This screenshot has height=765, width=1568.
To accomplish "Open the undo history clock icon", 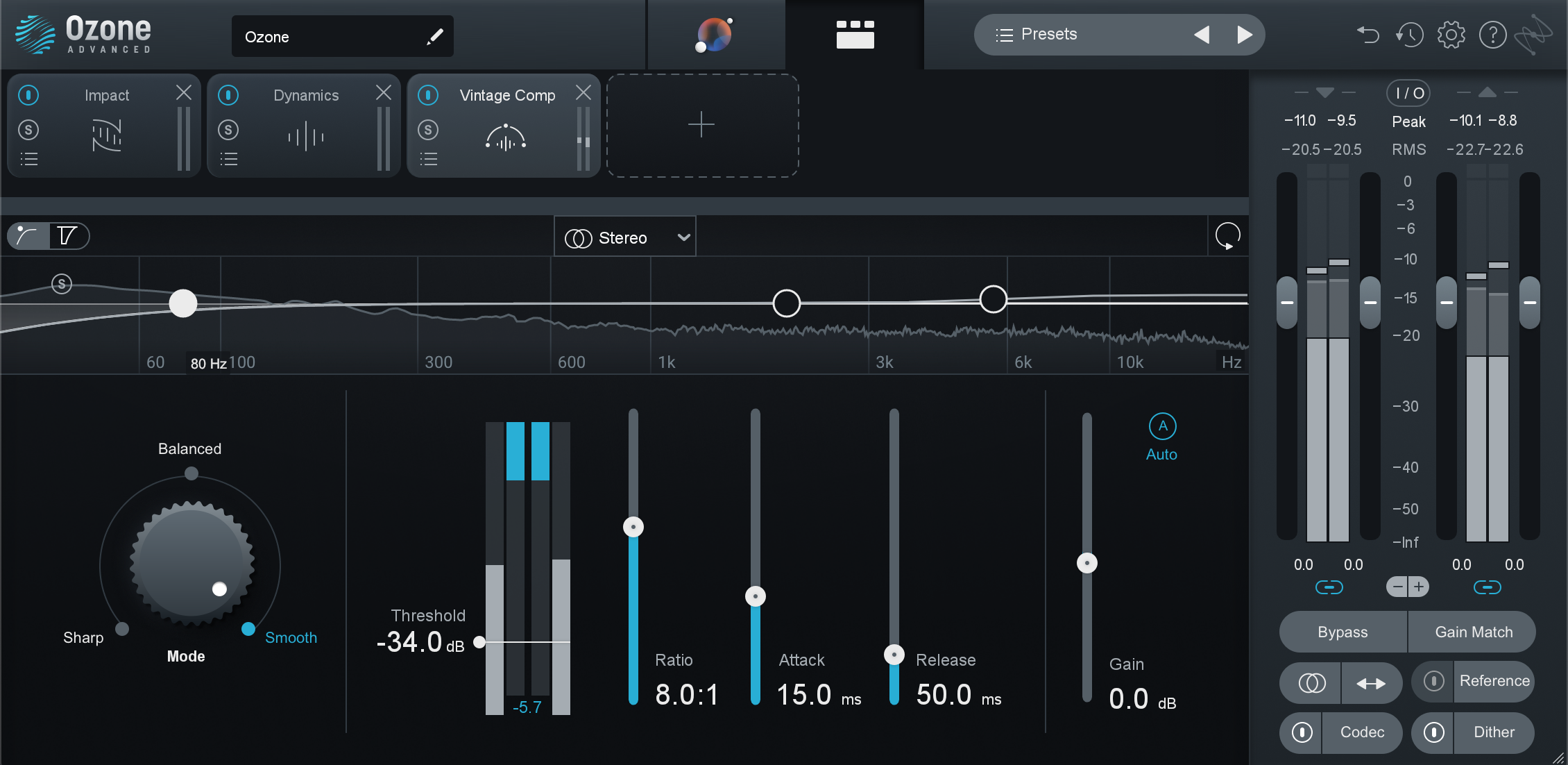I will (x=1409, y=34).
